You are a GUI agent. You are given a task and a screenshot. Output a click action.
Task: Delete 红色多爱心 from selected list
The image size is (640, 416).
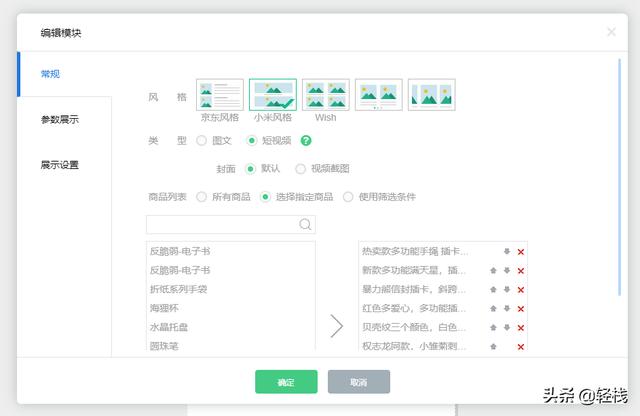[520, 309]
